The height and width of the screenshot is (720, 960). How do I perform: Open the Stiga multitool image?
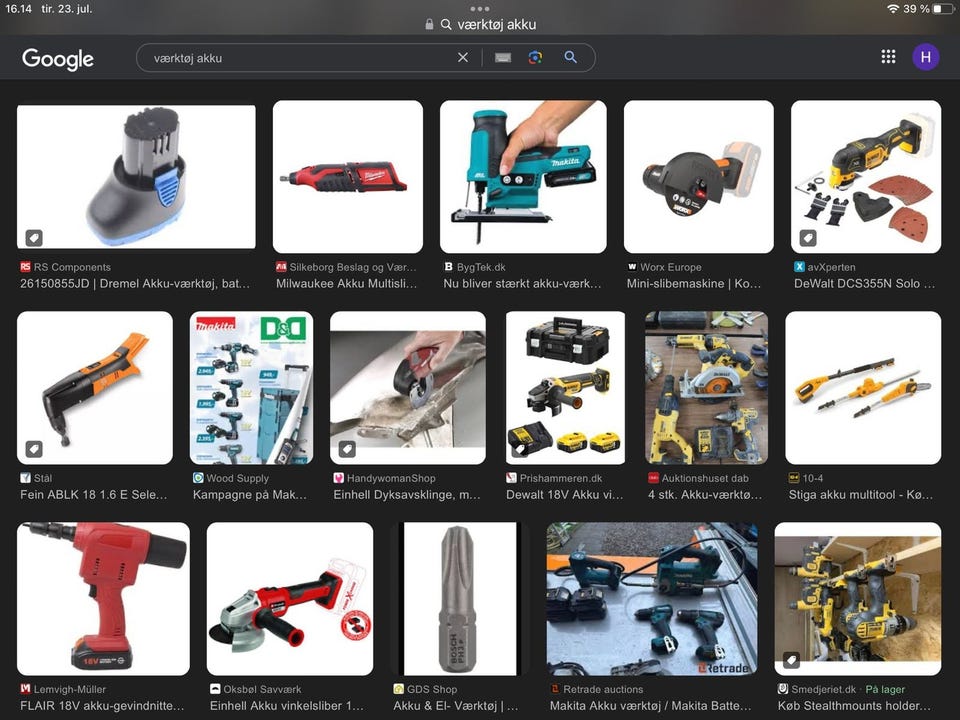point(863,388)
